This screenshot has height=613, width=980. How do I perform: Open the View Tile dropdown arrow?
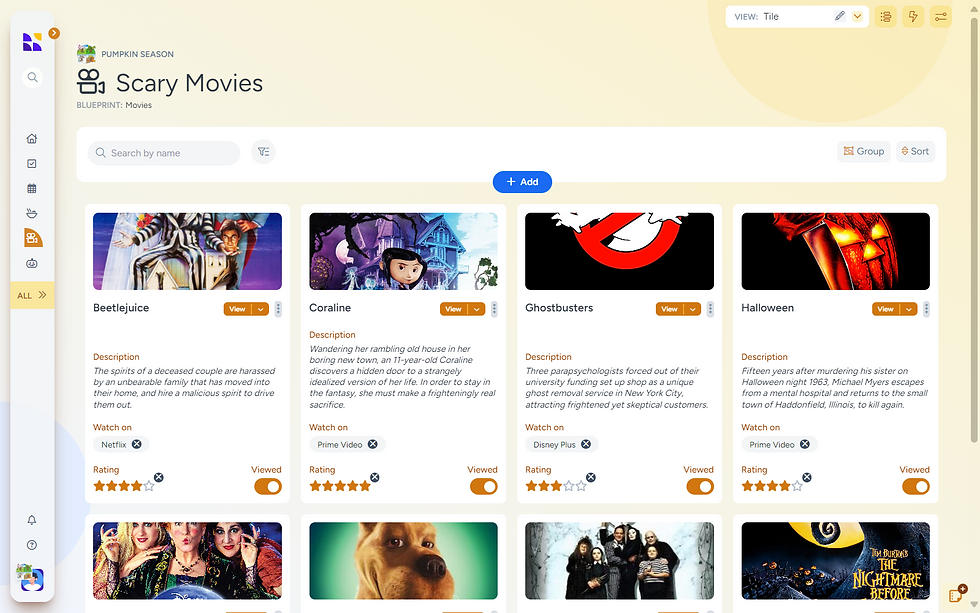pyautogui.click(x=858, y=16)
